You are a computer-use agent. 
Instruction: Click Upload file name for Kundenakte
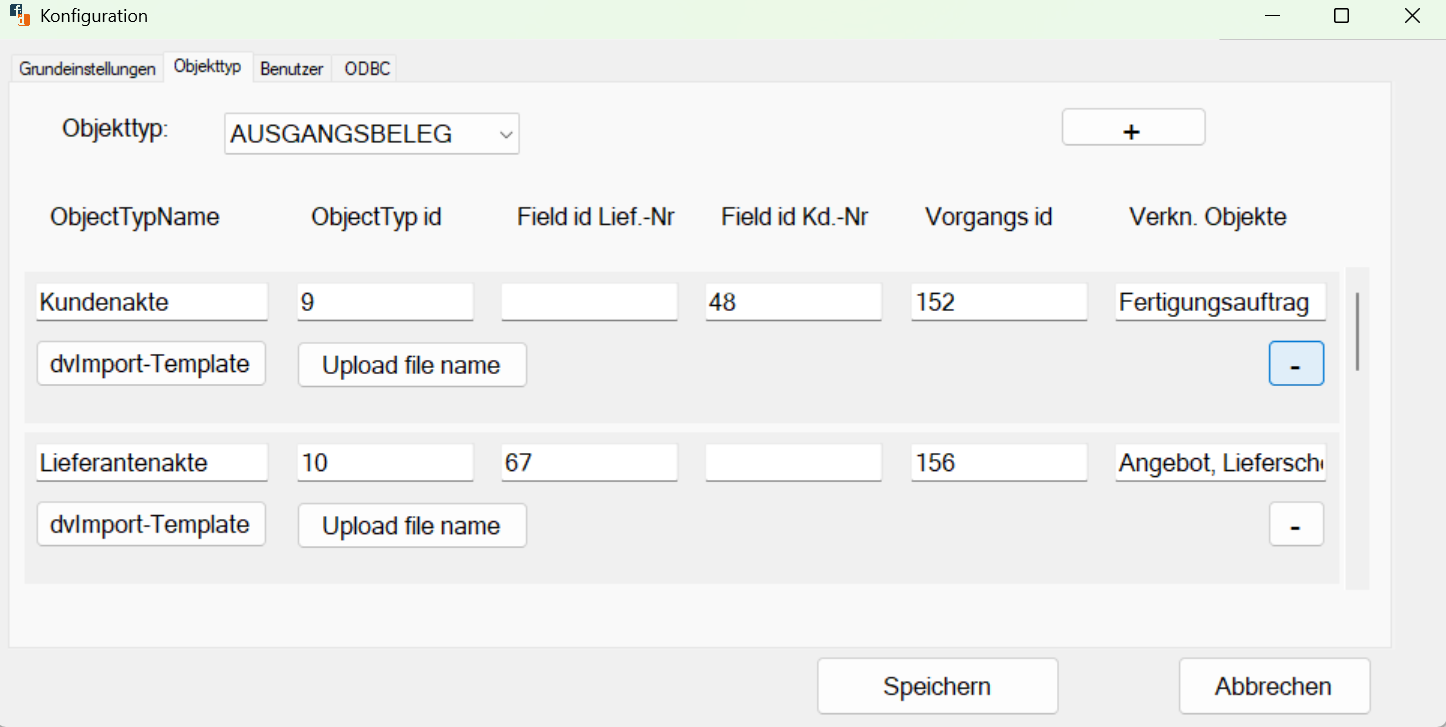(411, 364)
